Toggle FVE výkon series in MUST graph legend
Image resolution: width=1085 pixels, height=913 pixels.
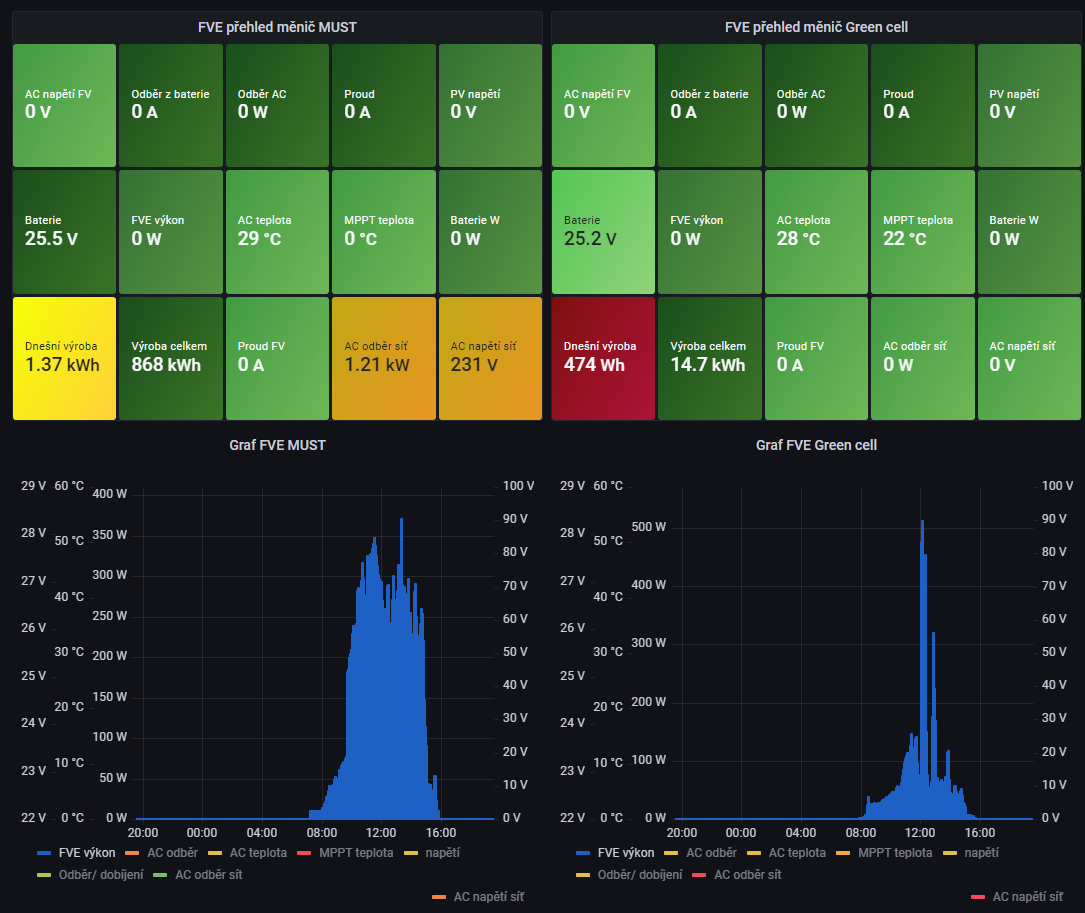(85, 853)
